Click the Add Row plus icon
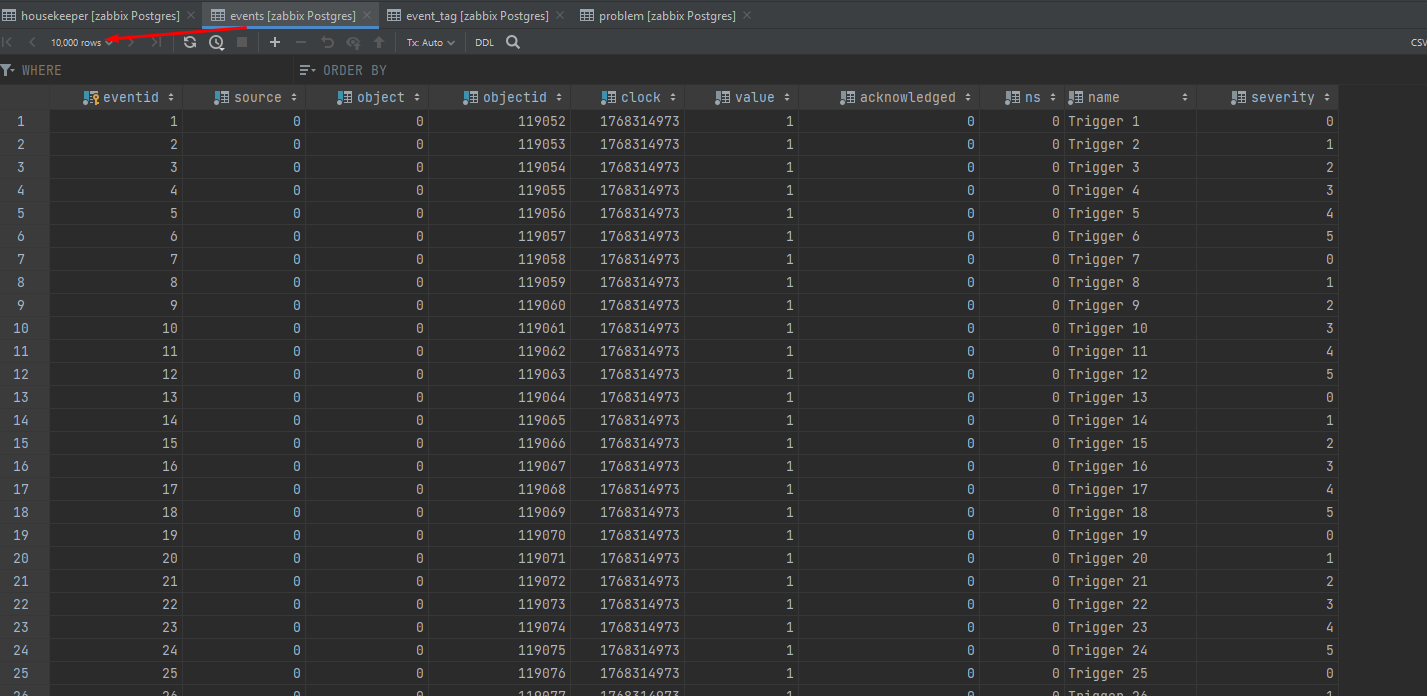This screenshot has width=1427, height=696. [275, 43]
